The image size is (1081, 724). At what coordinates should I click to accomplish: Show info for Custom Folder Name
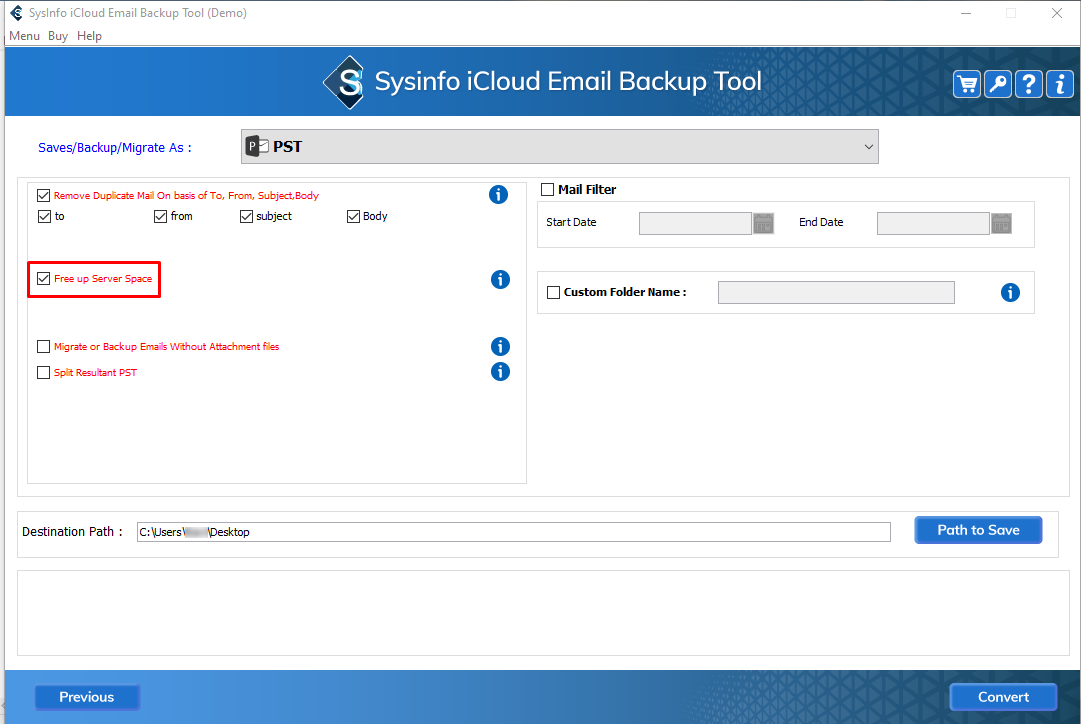[1010, 292]
